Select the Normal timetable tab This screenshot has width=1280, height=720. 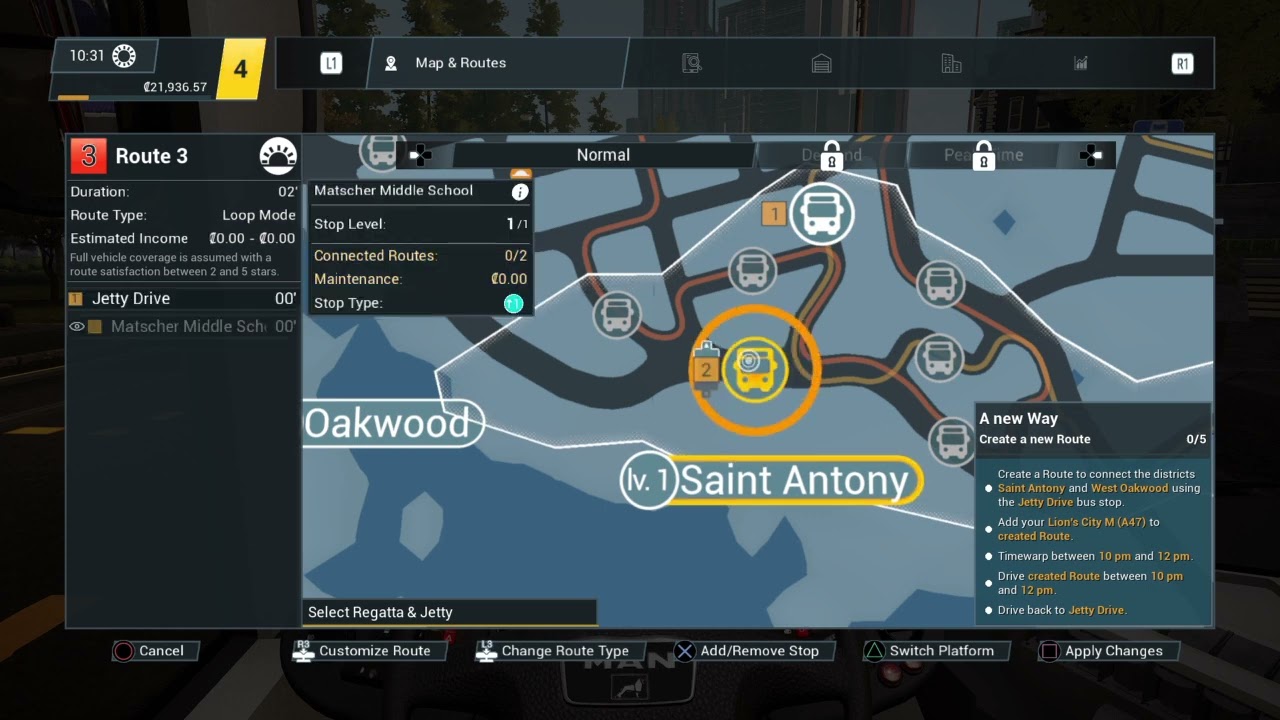pyautogui.click(x=603, y=155)
